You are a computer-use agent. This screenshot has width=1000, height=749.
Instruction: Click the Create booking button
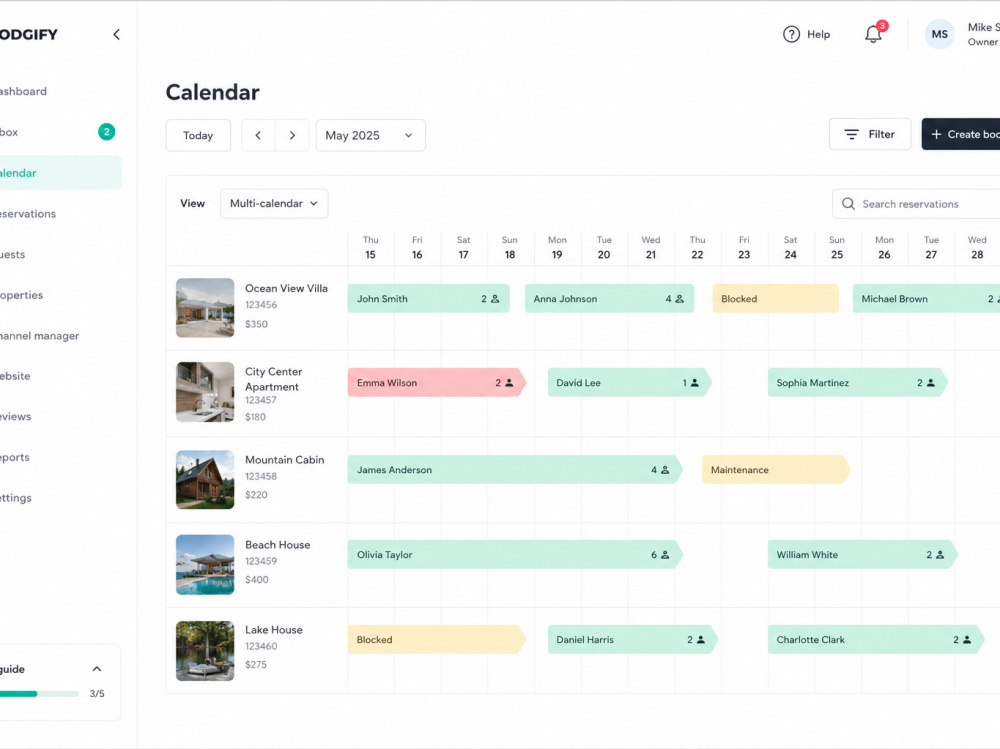960,134
